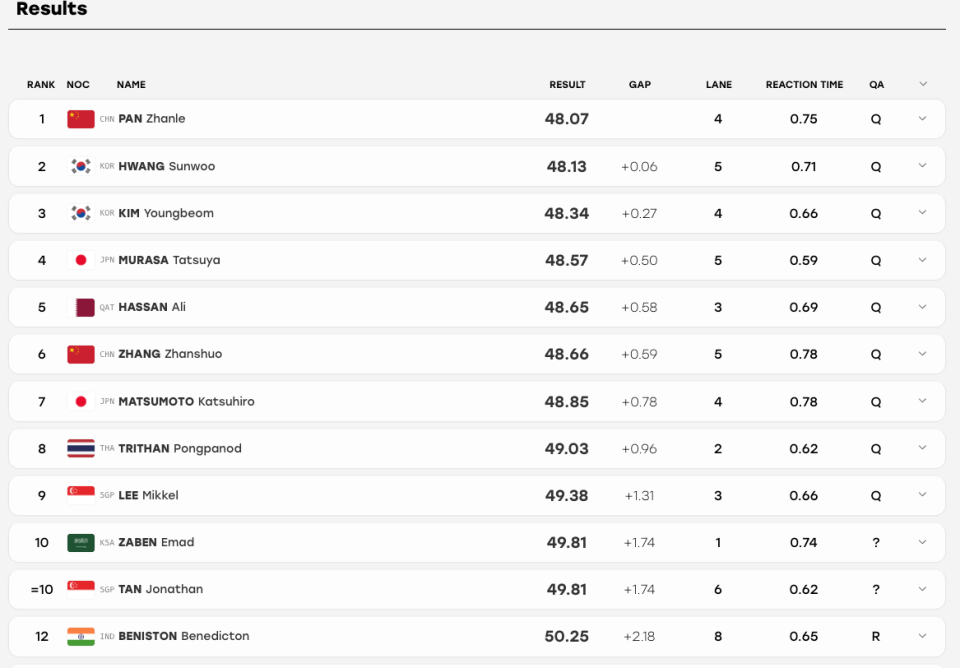Open athlete TAN Jonathan's name

click(x=160, y=589)
